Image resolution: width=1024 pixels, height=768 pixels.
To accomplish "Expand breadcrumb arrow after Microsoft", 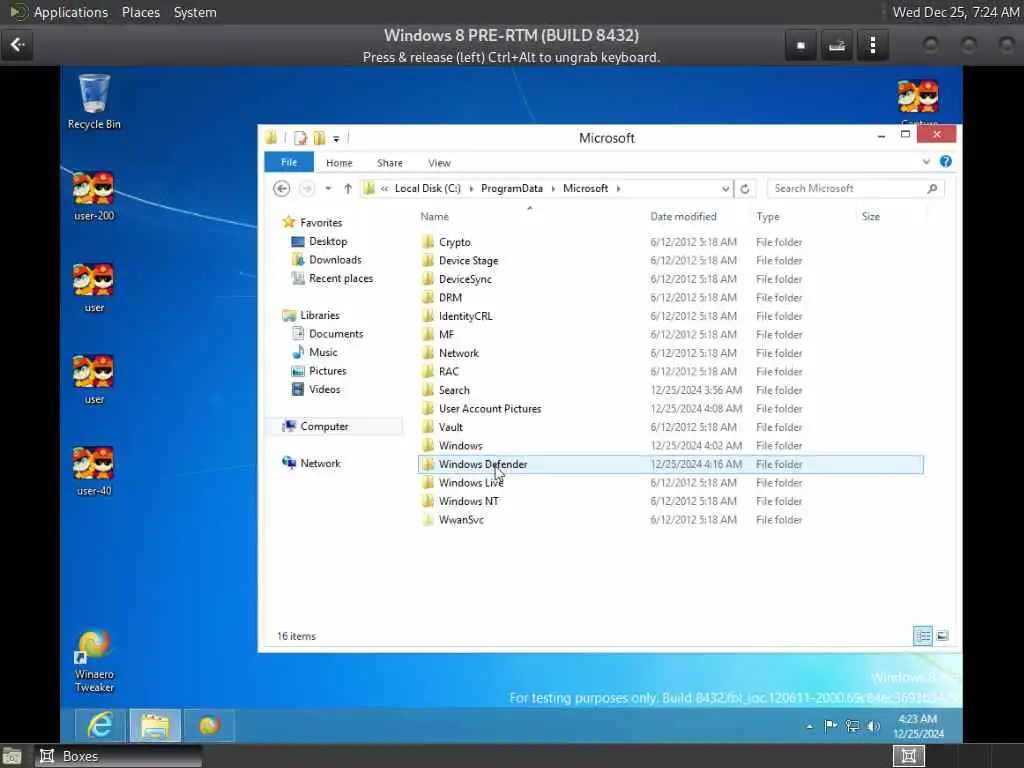I will pos(618,189).
